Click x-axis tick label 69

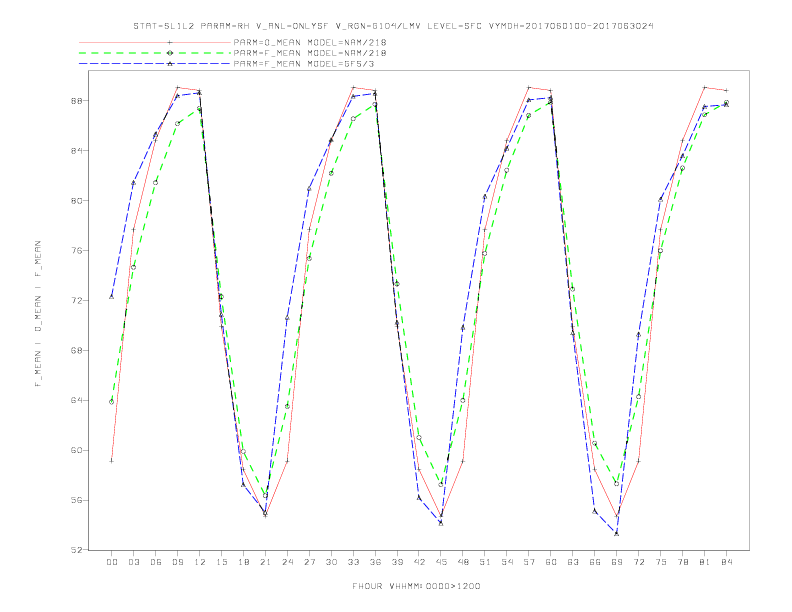click(617, 562)
